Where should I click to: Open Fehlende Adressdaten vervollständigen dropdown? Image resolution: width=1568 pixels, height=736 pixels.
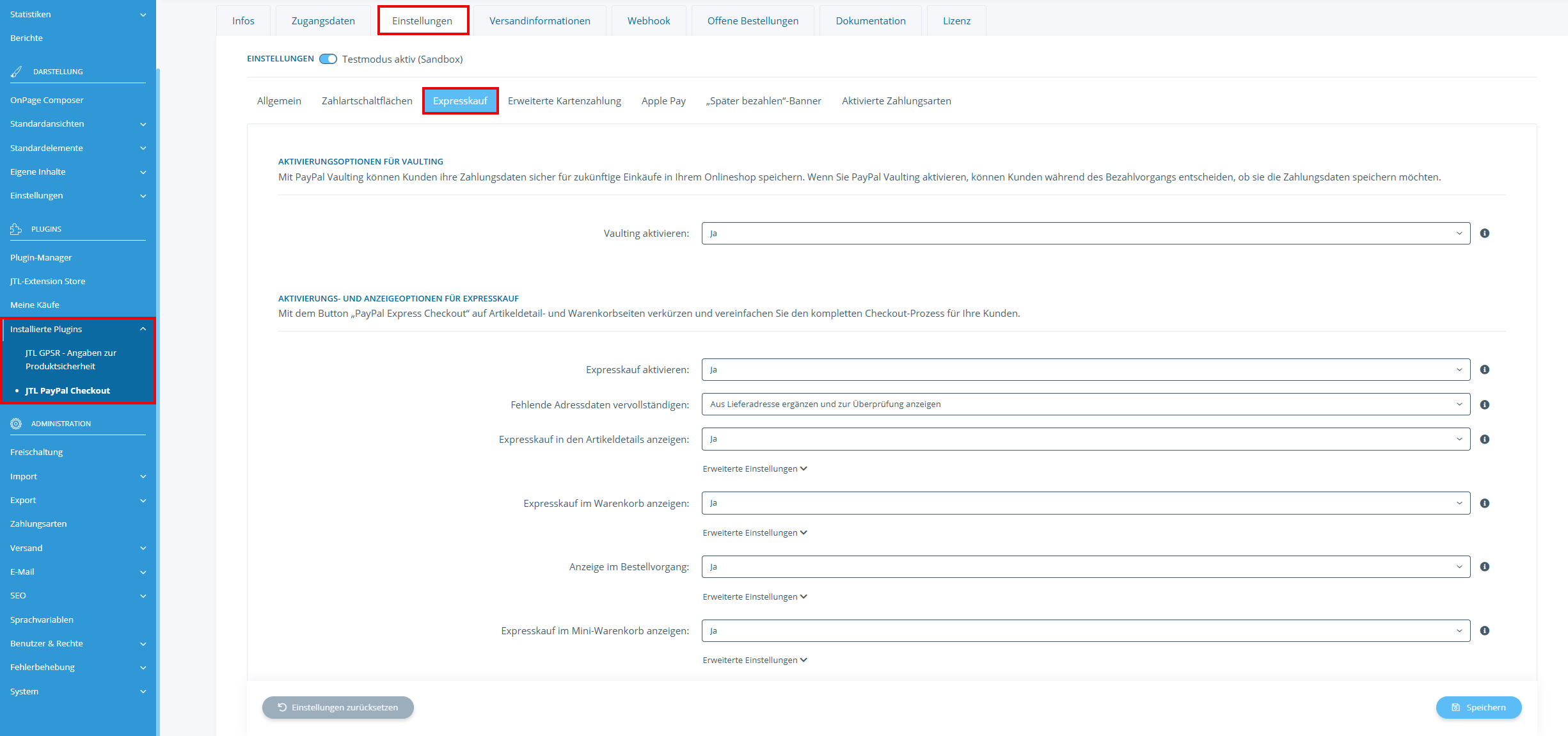tap(1085, 404)
